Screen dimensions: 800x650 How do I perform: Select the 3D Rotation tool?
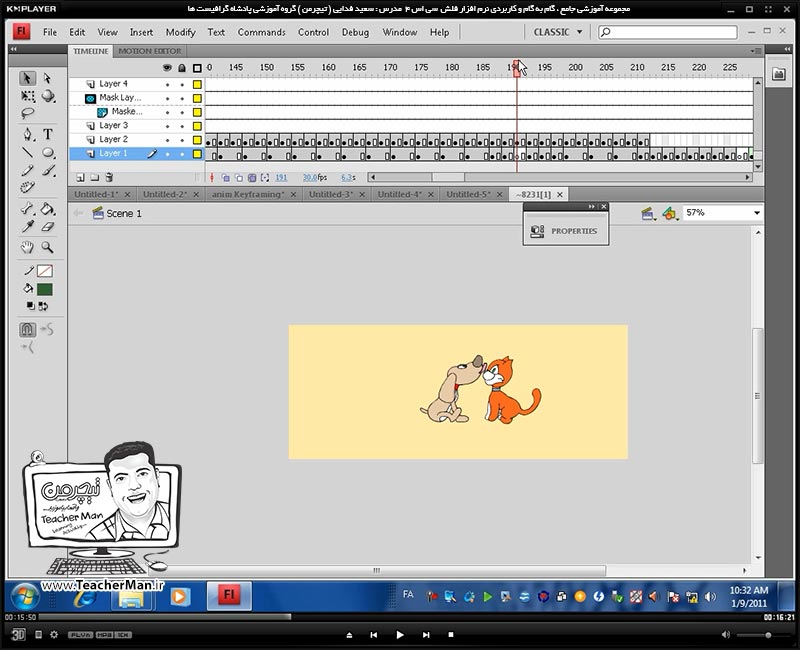tap(48, 96)
